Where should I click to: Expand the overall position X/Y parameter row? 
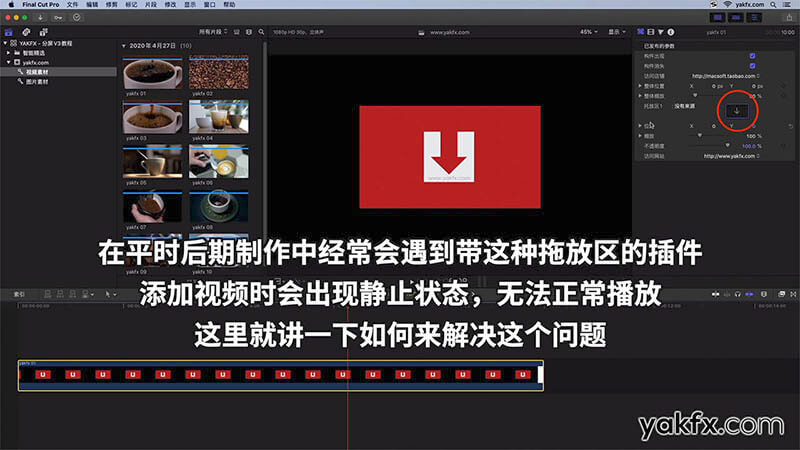tap(640, 86)
